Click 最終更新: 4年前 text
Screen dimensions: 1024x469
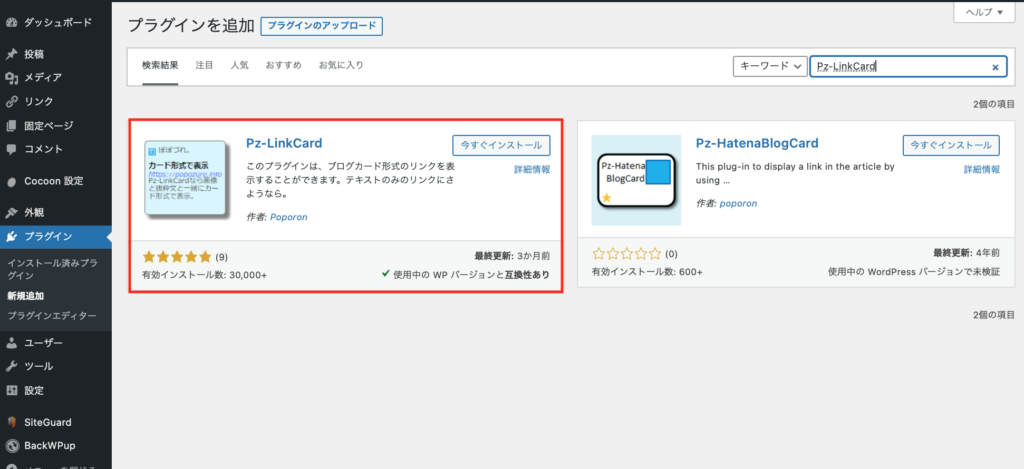click(967, 253)
